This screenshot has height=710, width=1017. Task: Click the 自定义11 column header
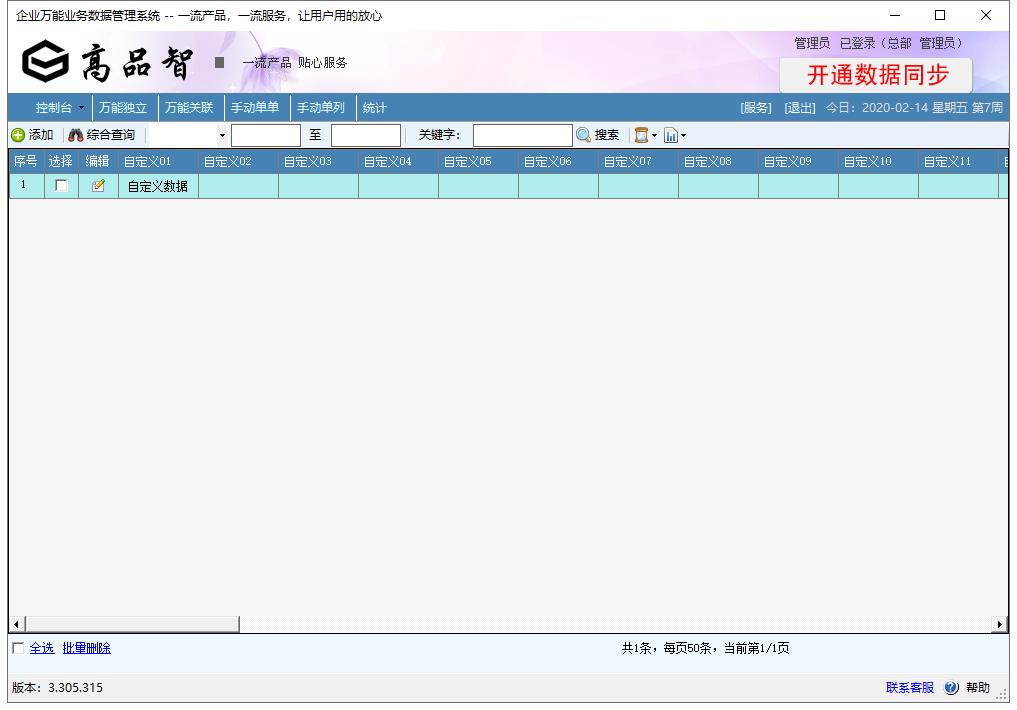pyautogui.click(x=958, y=161)
